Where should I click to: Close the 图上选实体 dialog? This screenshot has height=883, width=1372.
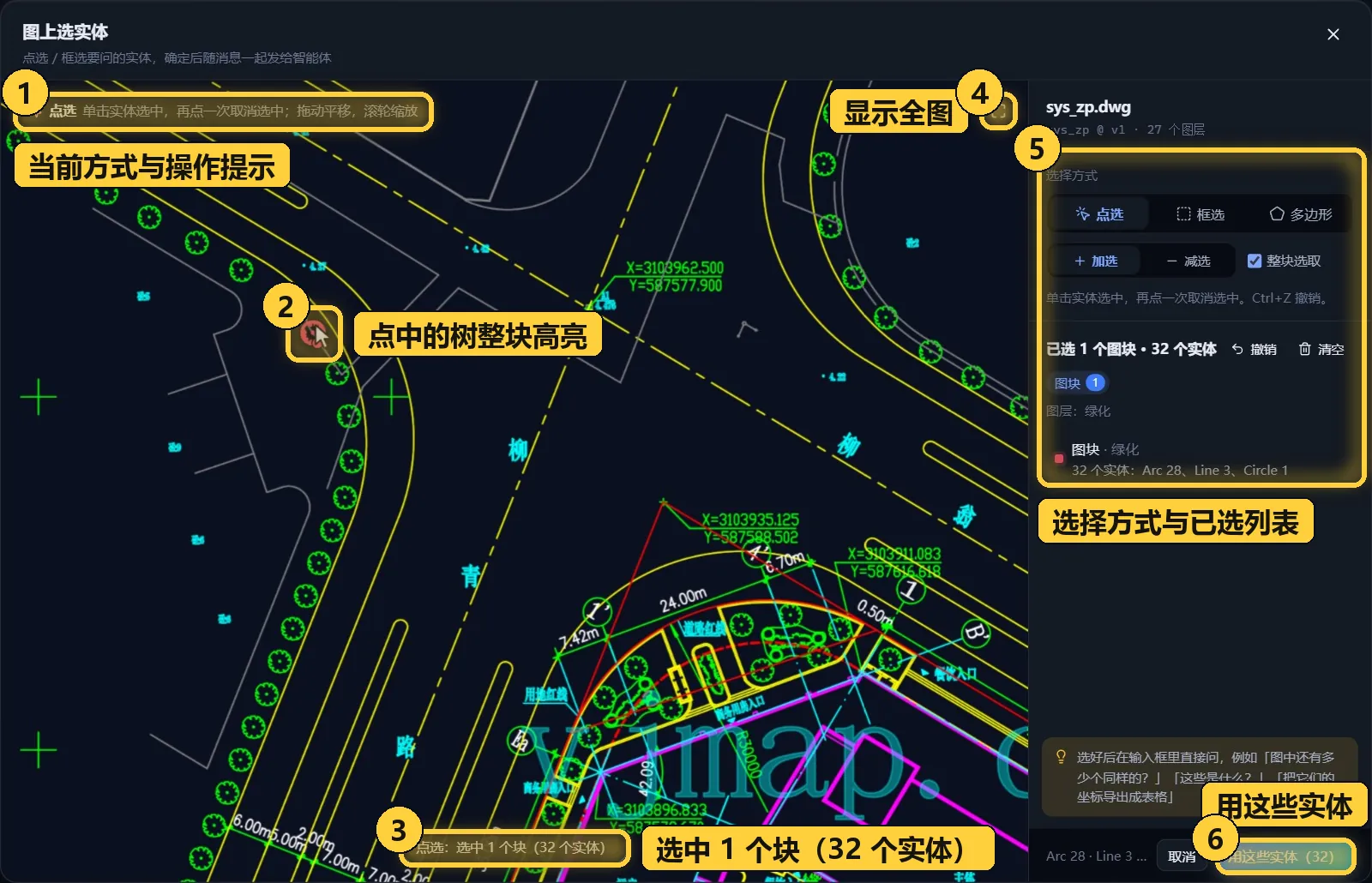(1333, 34)
